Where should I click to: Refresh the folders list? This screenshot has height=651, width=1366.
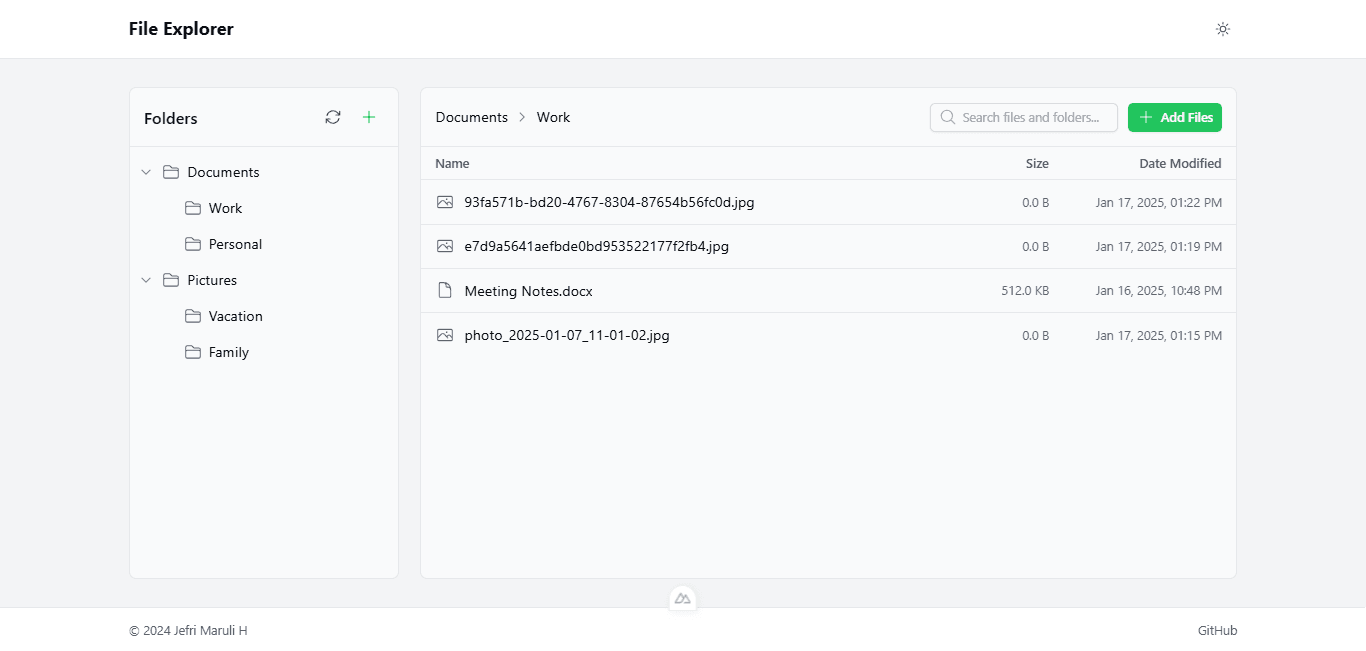(x=333, y=117)
